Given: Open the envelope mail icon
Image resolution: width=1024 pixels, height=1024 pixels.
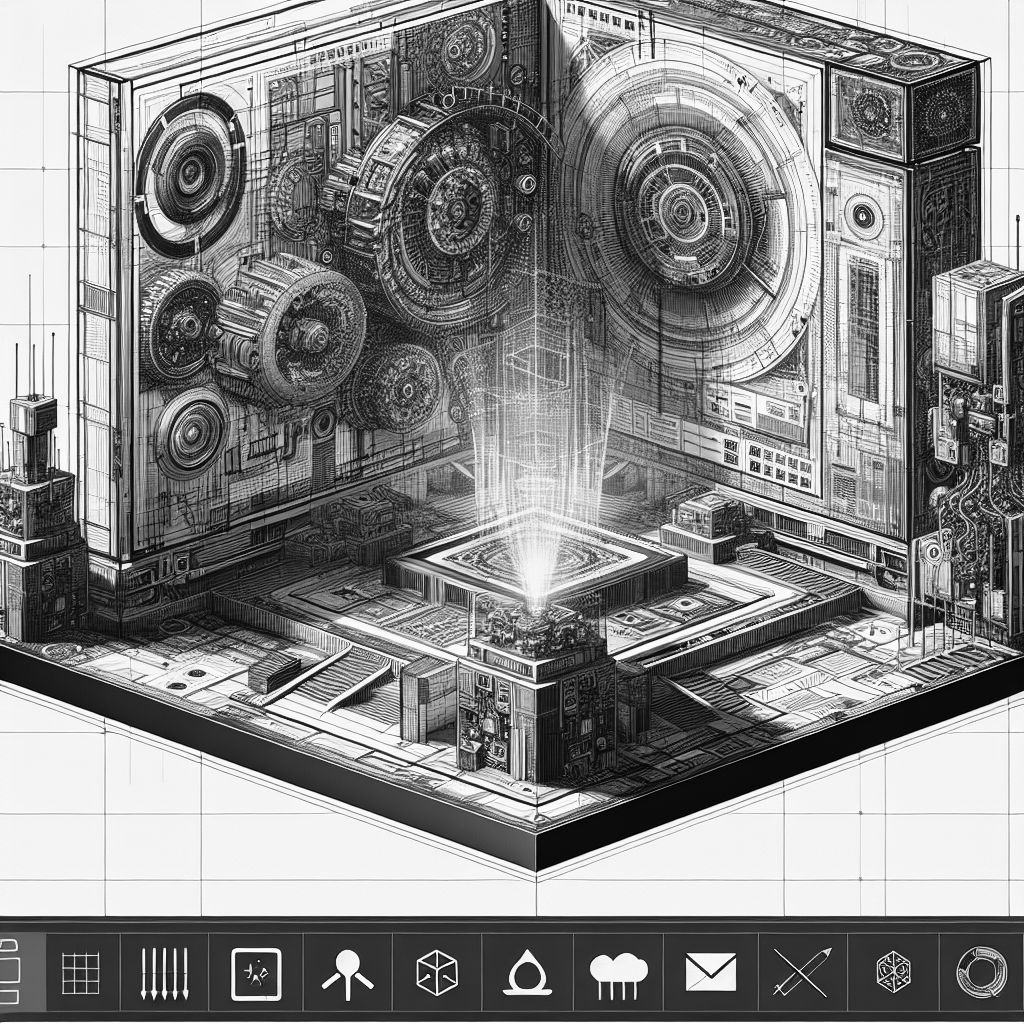Looking at the screenshot, I should pyautogui.click(x=711, y=972).
